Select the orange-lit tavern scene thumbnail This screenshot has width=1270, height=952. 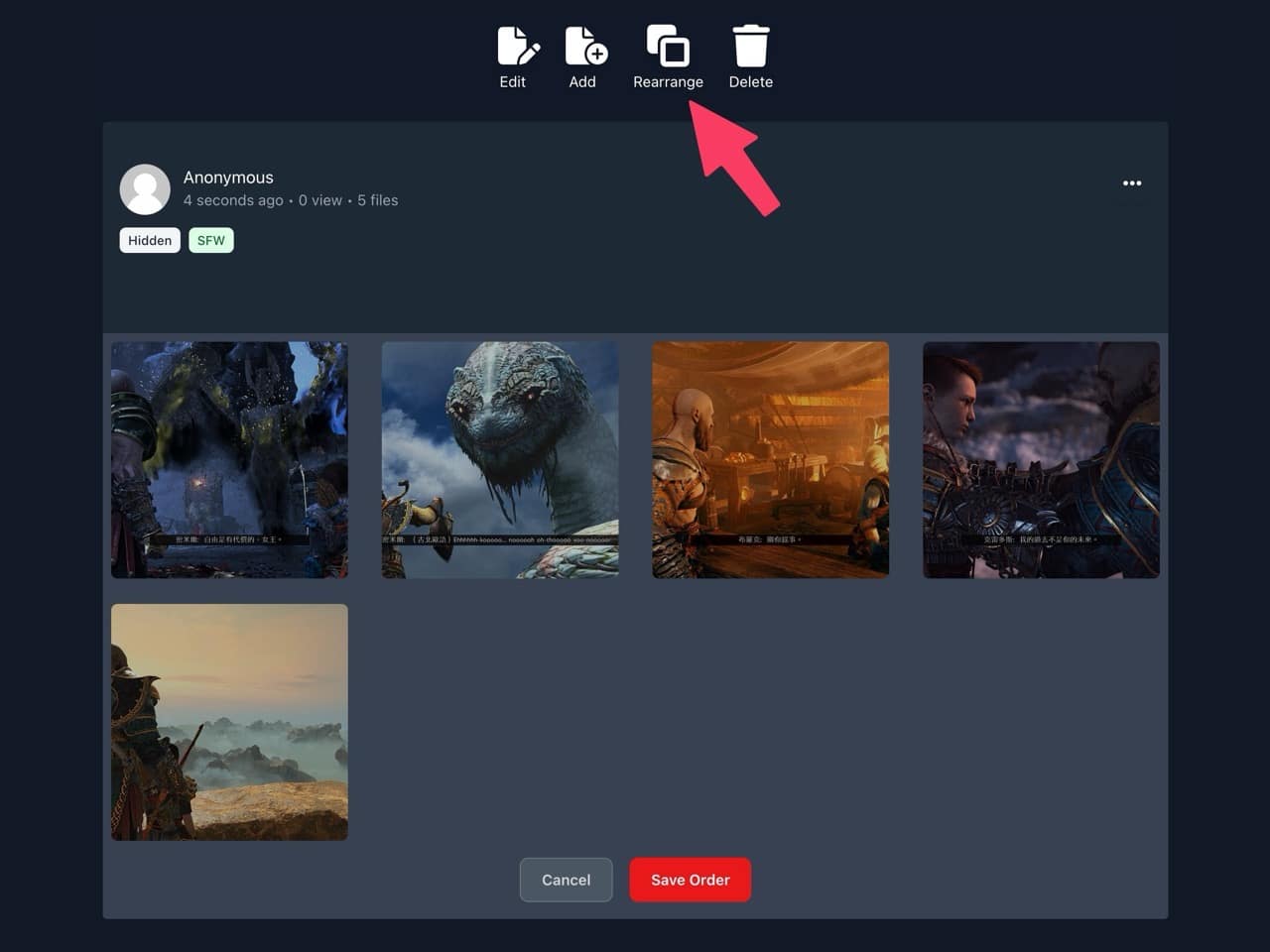(x=770, y=459)
